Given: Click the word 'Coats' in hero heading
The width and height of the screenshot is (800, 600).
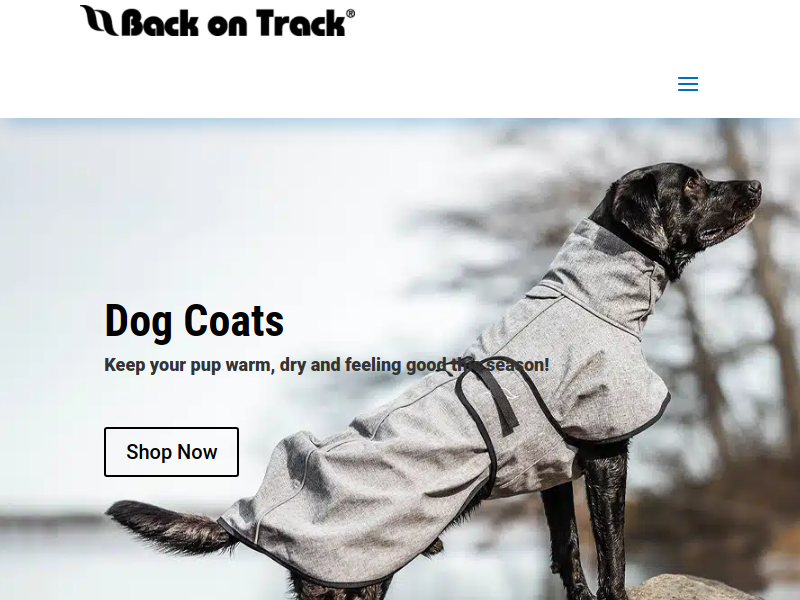Looking at the screenshot, I should coord(234,321).
